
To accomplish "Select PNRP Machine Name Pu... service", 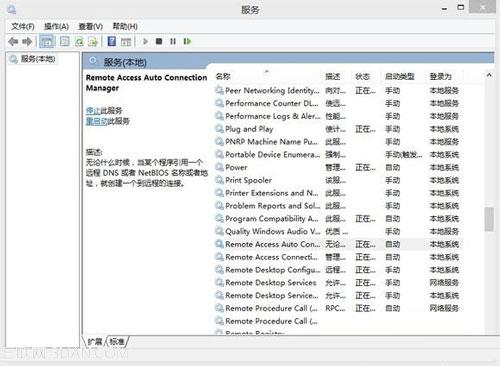I will pos(337,142).
